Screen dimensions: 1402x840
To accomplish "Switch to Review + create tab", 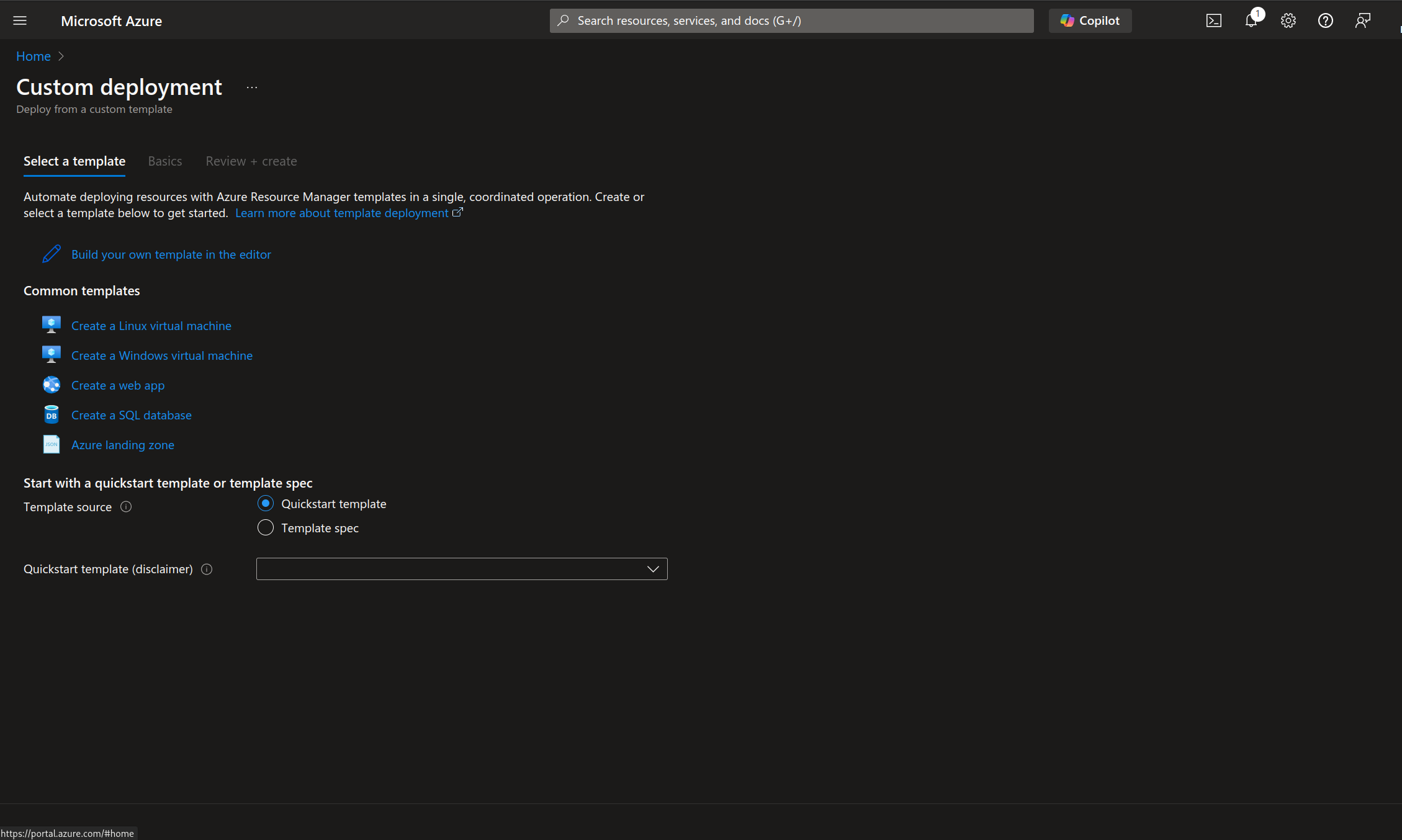I will (251, 161).
